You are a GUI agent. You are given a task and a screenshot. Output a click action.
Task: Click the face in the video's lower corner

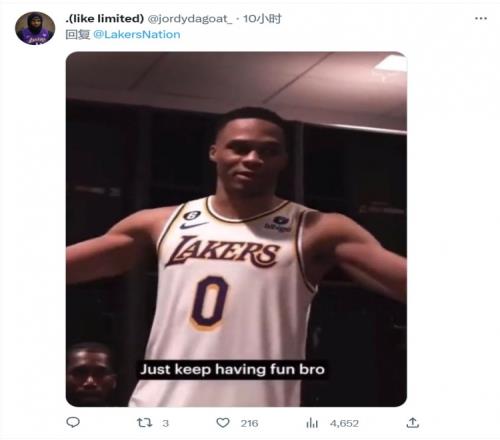(x=91, y=372)
